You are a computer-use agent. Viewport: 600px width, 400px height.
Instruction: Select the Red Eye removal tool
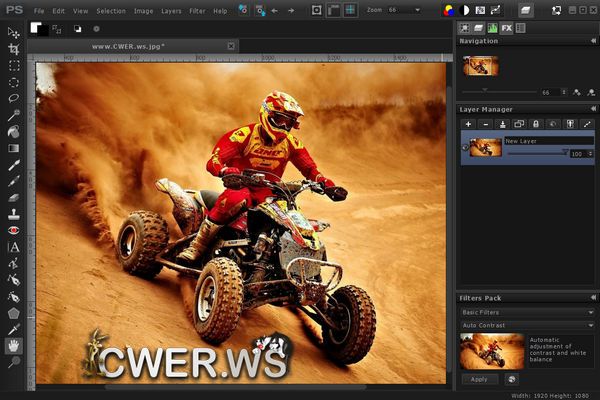(x=14, y=230)
